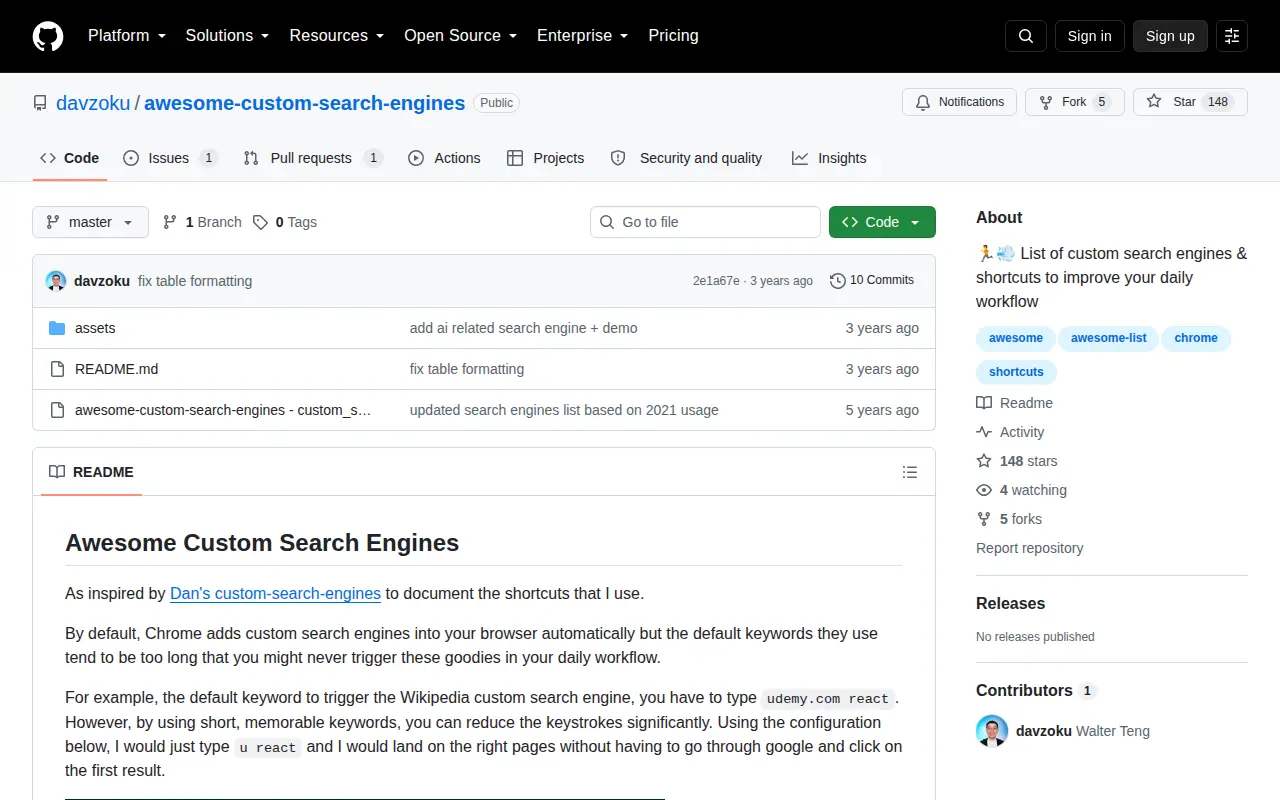Expand the Solutions menu

point(228,36)
